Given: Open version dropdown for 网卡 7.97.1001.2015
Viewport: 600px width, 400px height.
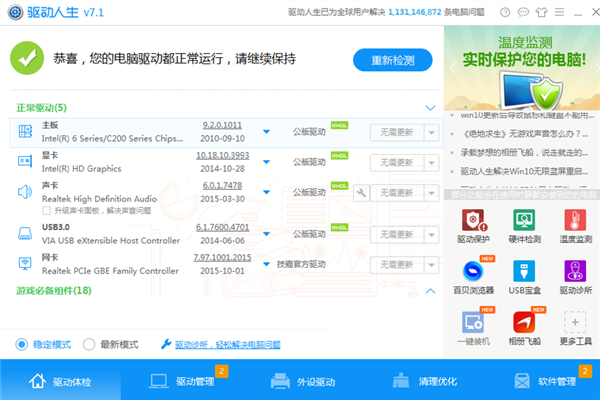Looking at the screenshot, I should click(267, 264).
